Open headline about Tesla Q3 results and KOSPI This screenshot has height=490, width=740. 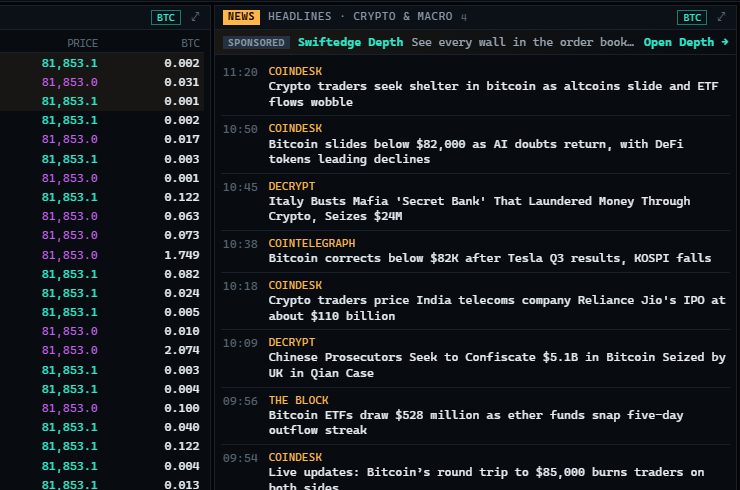pyautogui.click(x=489, y=258)
